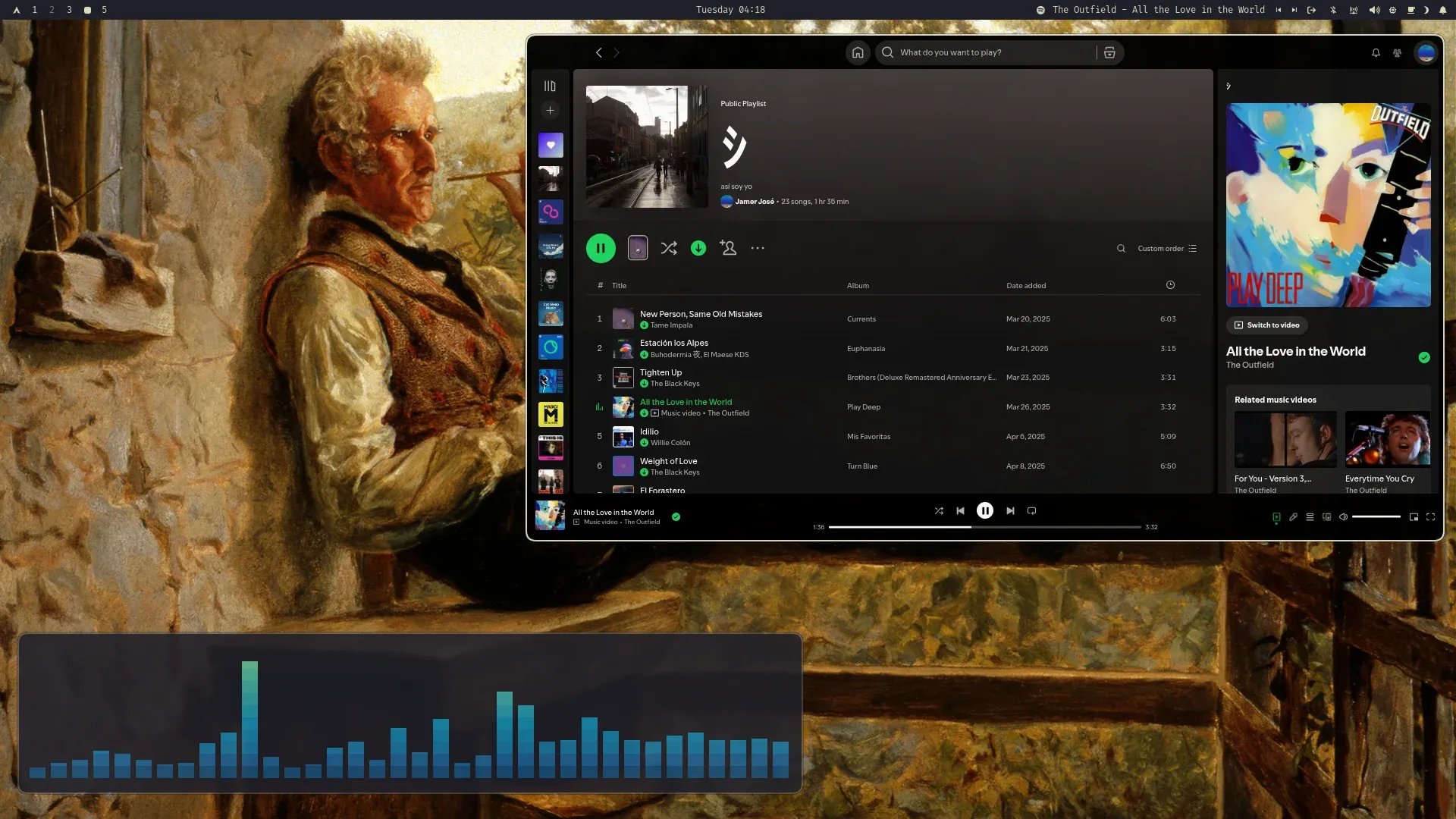The image size is (1456, 819).
Task: Open the Browse icon in search bar
Action: point(1109,52)
